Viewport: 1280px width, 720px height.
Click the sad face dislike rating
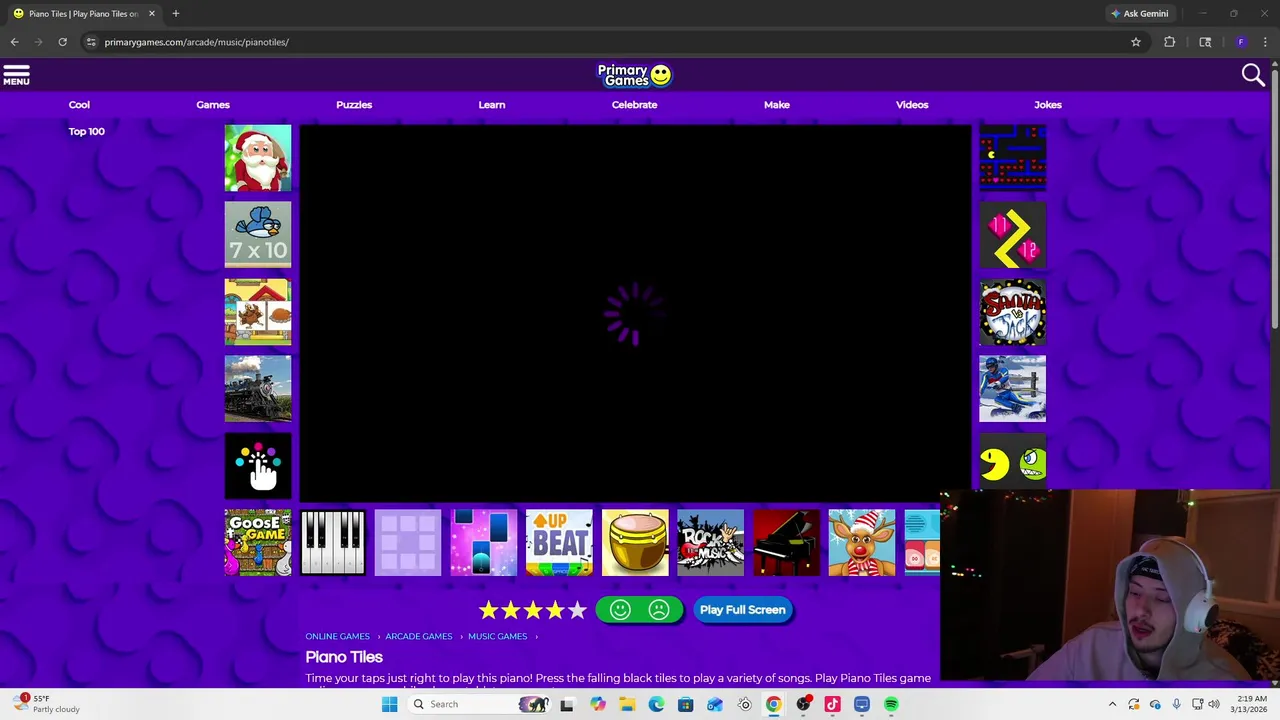[659, 610]
